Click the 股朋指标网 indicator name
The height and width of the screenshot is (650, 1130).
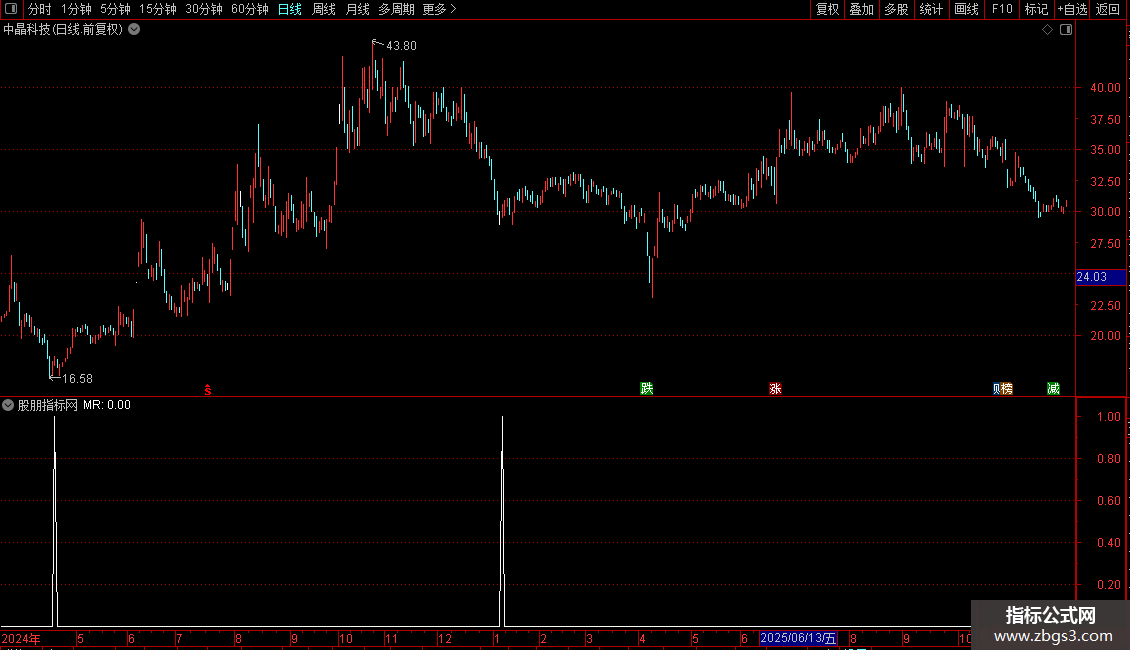pyautogui.click(x=48, y=405)
